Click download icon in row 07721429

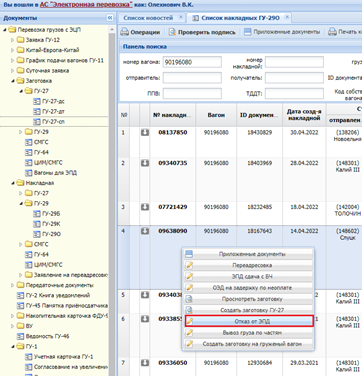pos(145,207)
